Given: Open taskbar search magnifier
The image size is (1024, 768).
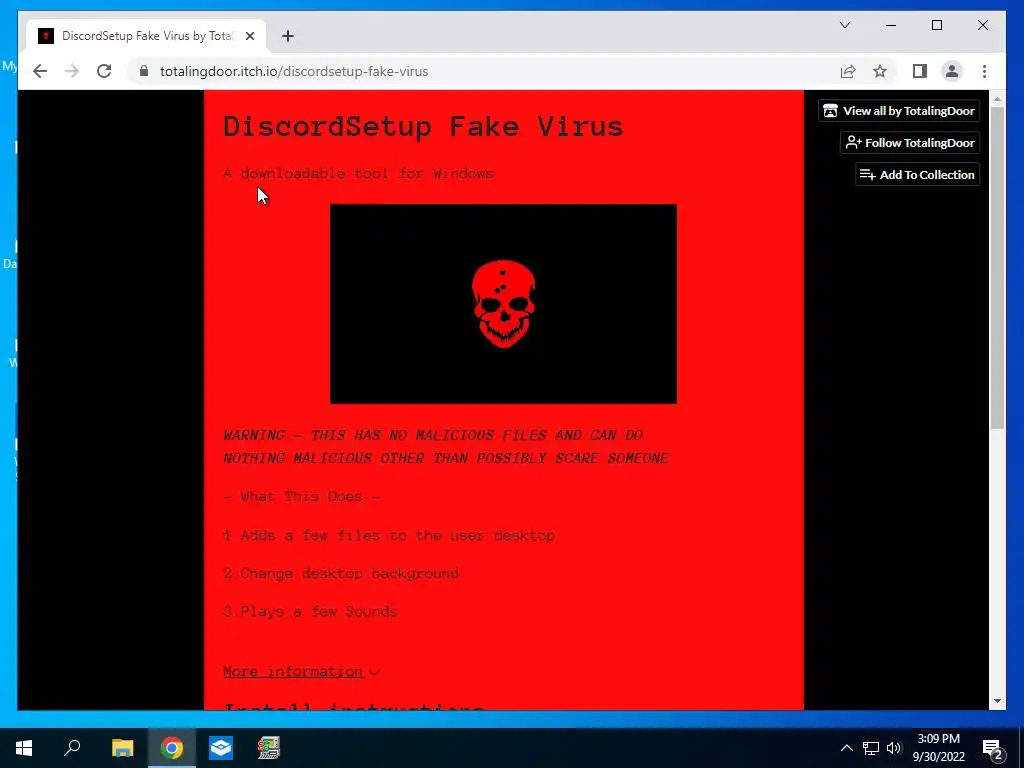Looking at the screenshot, I should click(x=72, y=748).
